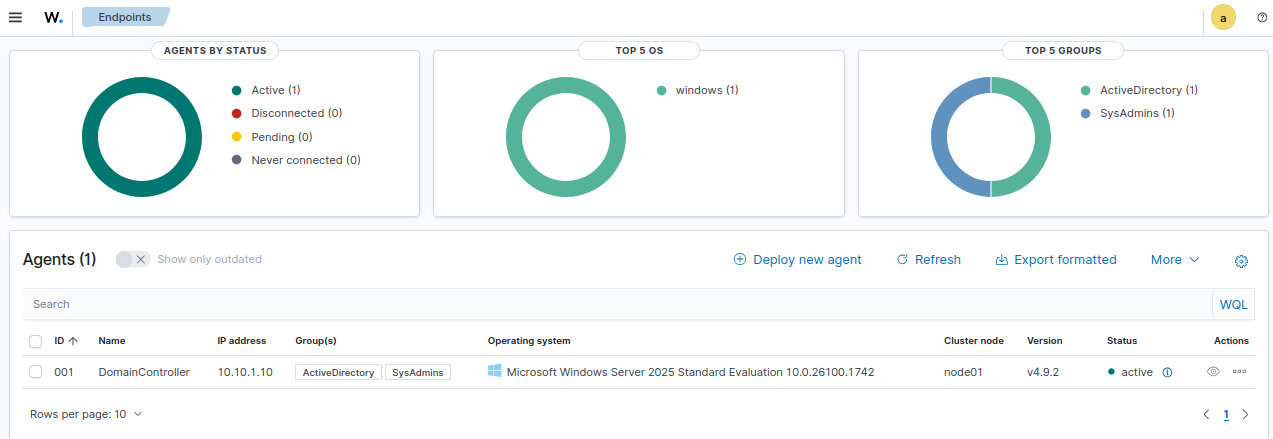Sort the table by ID column

[66, 341]
